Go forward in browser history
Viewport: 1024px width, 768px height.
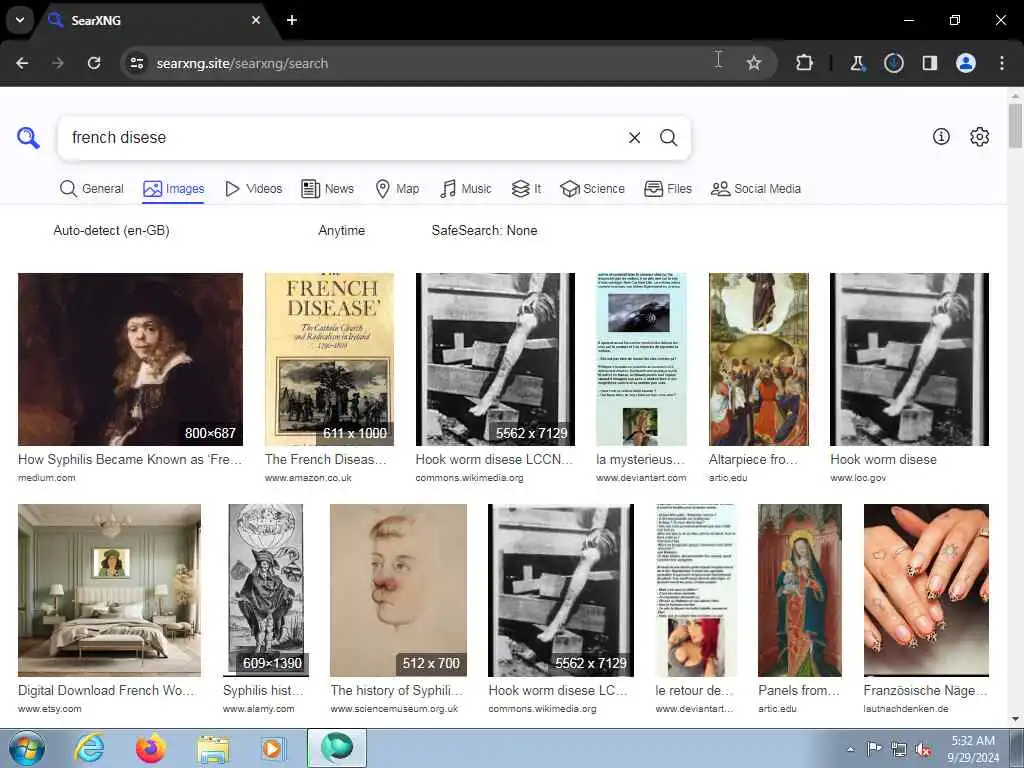click(58, 63)
